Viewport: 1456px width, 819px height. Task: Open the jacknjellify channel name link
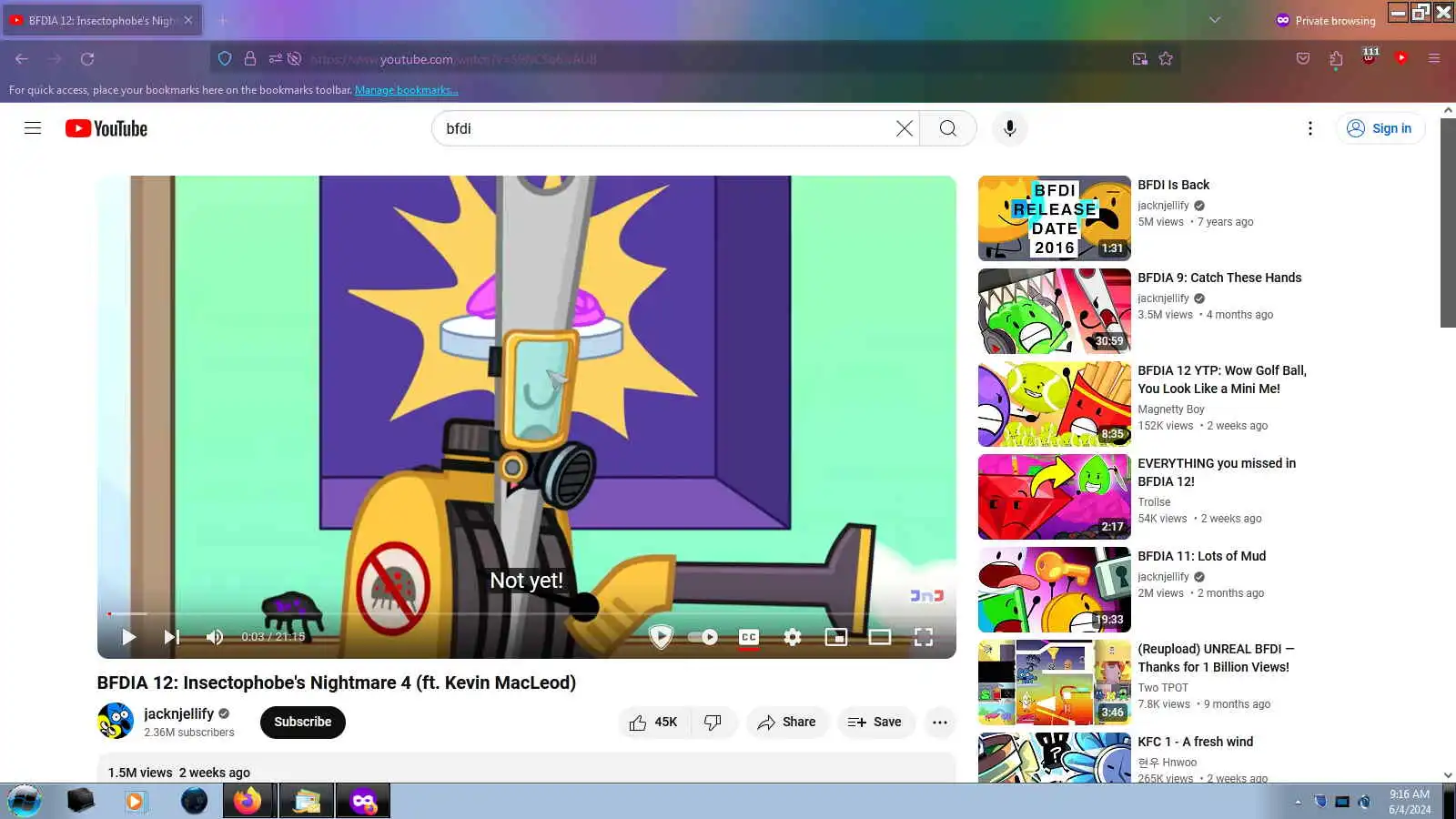pos(179,714)
